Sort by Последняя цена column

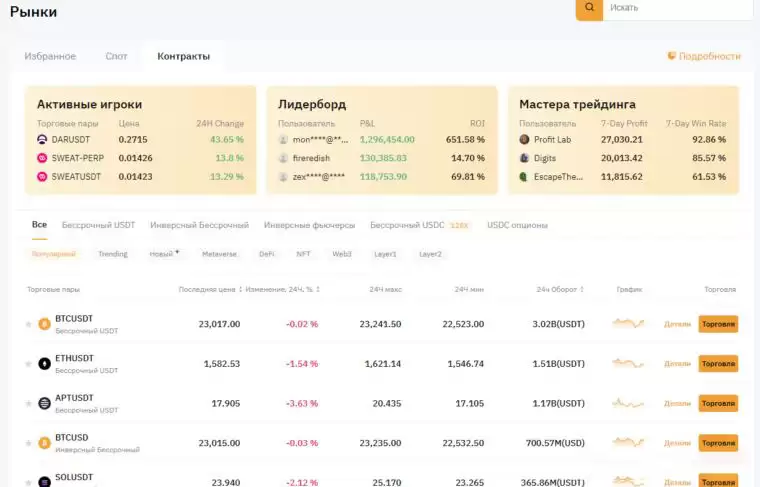click(x=210, y=289)
